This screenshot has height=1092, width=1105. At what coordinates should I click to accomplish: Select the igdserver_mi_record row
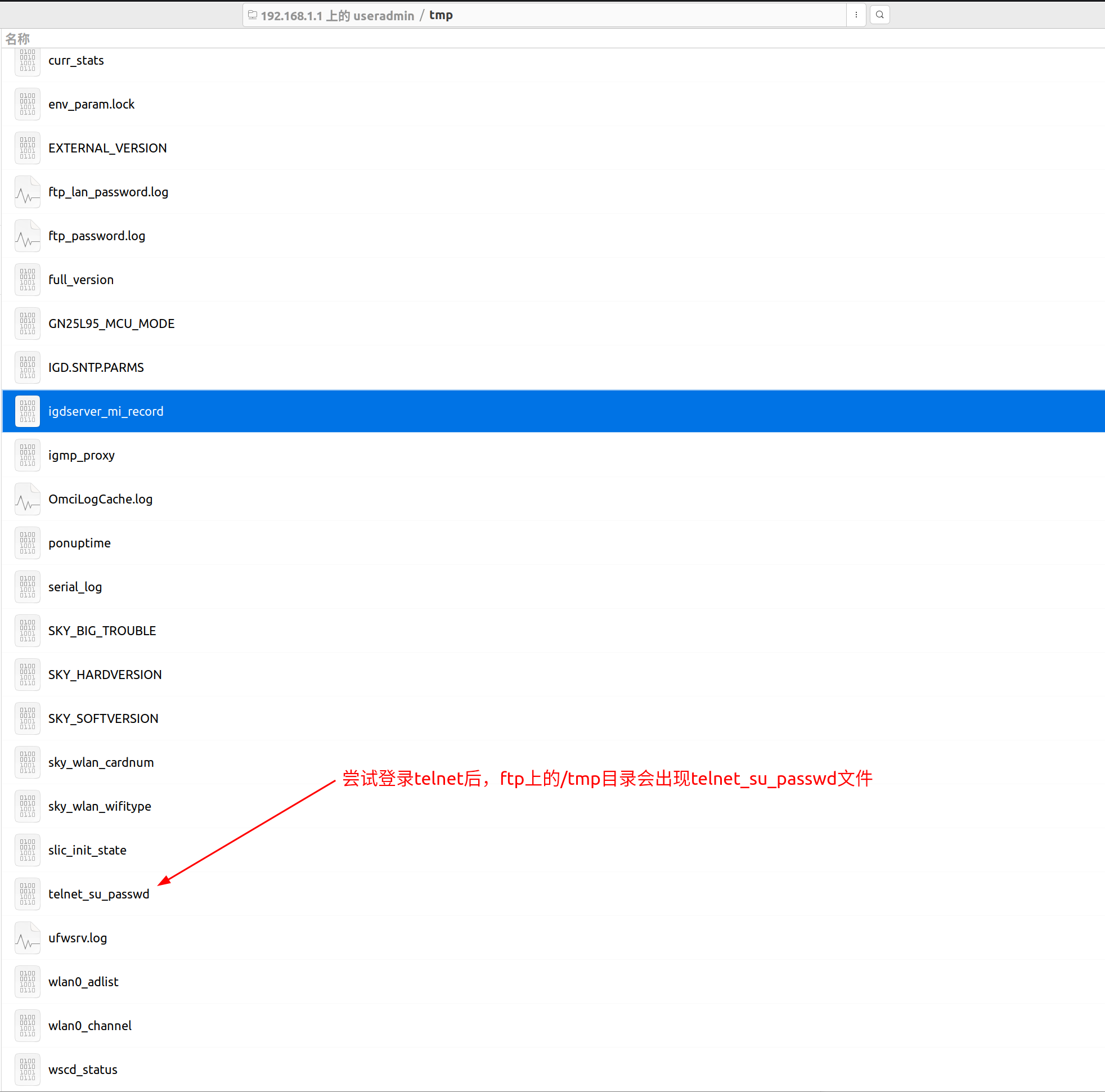(x=106, y=411)
